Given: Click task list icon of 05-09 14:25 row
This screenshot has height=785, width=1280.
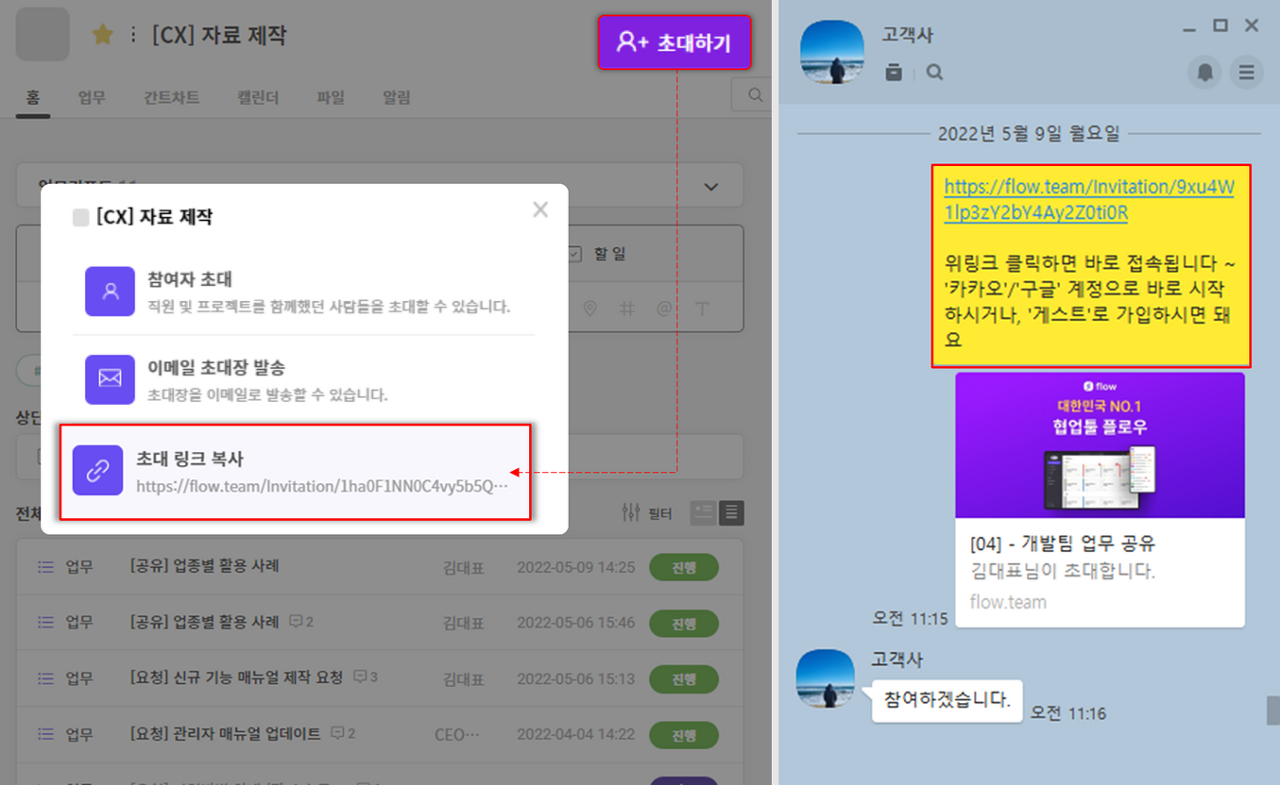Looking at the screenshot, I should point(44,567).
